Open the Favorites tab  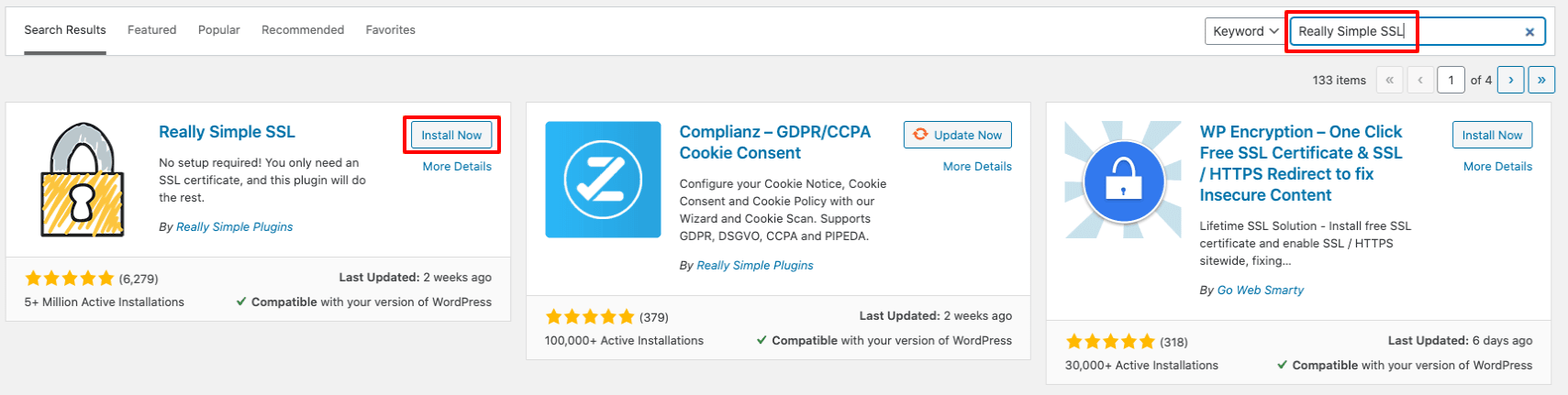click(390, 30)
